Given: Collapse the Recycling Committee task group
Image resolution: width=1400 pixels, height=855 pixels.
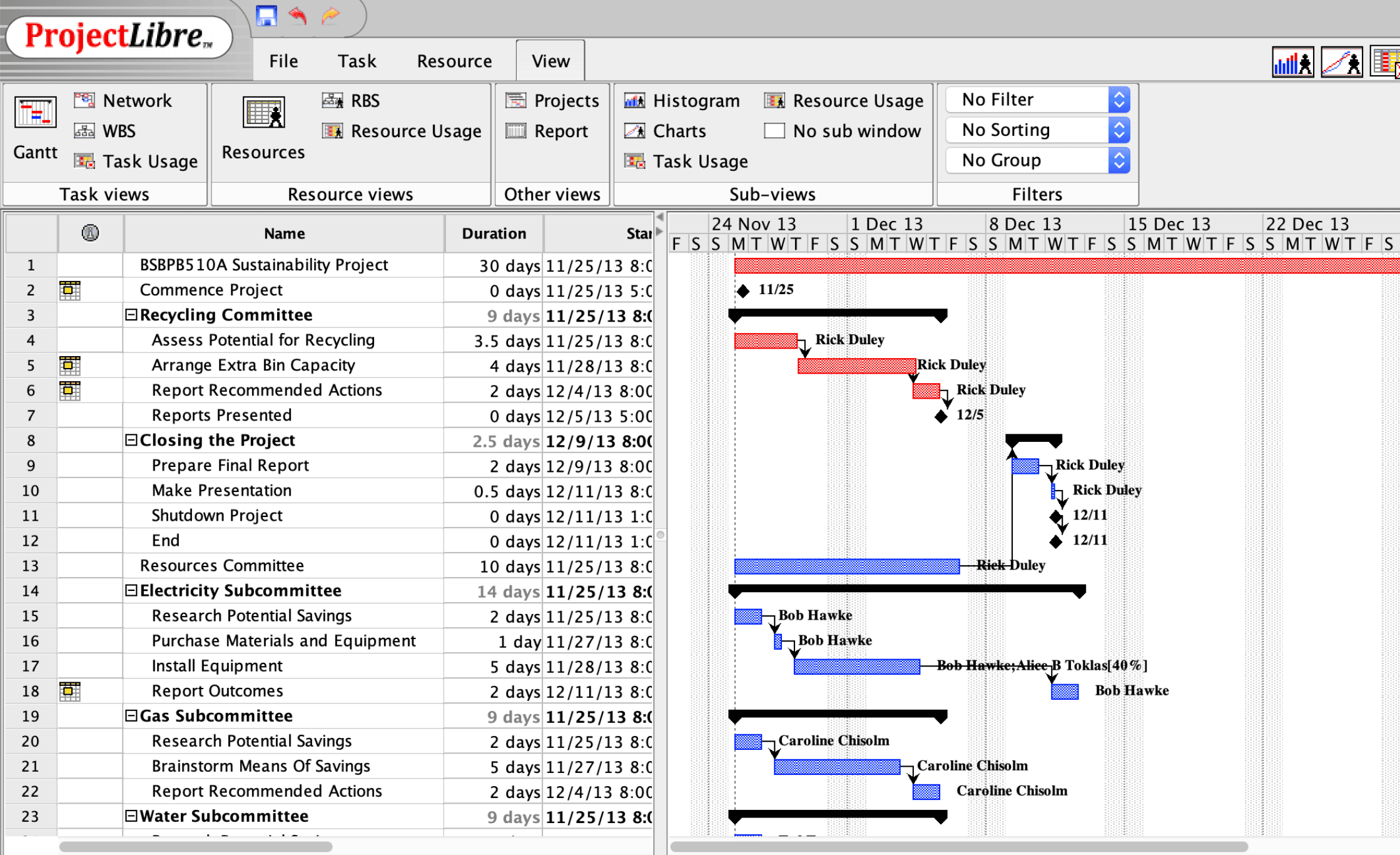Looking at the screenshot, I should pos(131,315).
